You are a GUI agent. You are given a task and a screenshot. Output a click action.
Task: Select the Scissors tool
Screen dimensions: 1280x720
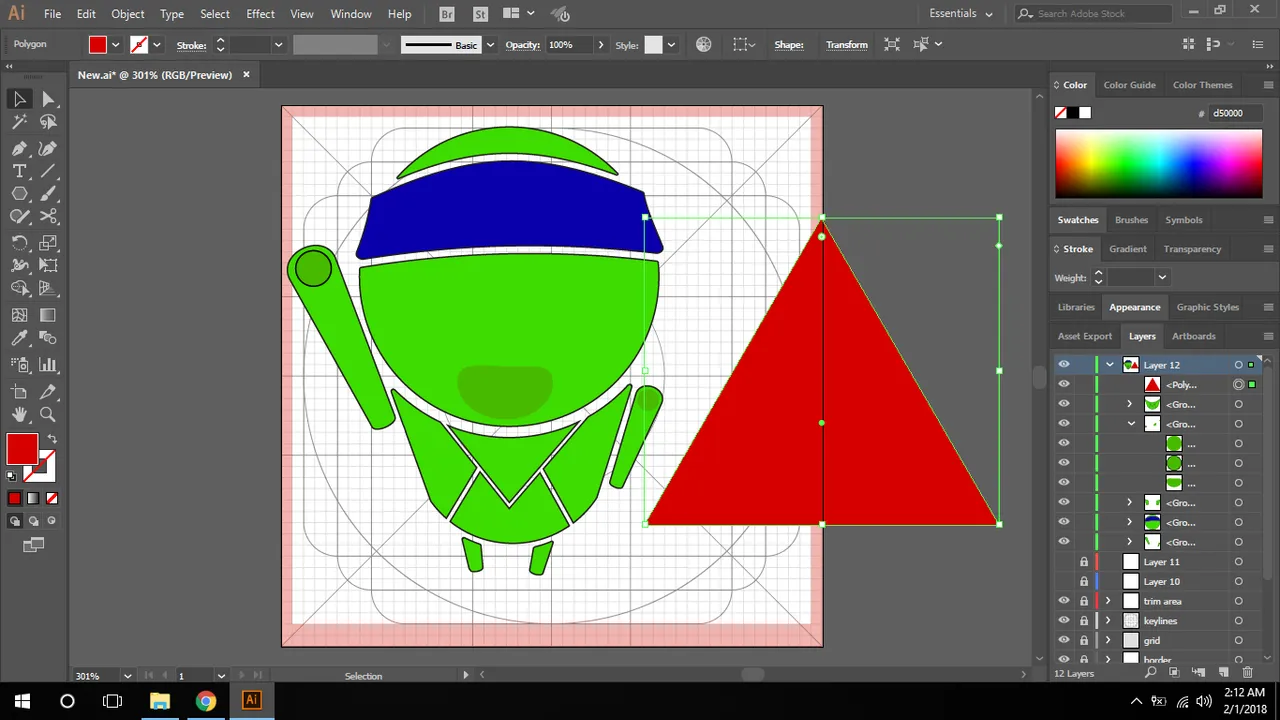(48, 217)
